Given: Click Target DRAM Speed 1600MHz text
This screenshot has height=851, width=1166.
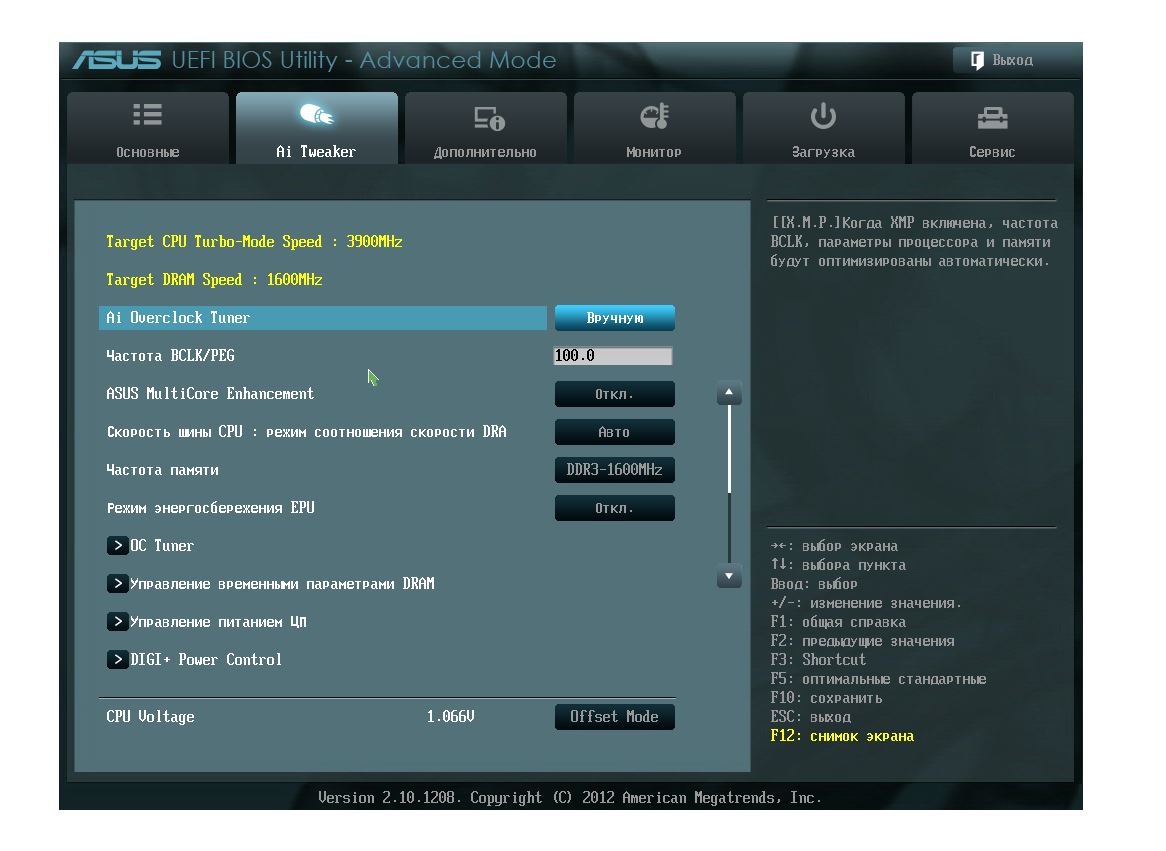Looking at the screenshot, I should click(214, 280).
